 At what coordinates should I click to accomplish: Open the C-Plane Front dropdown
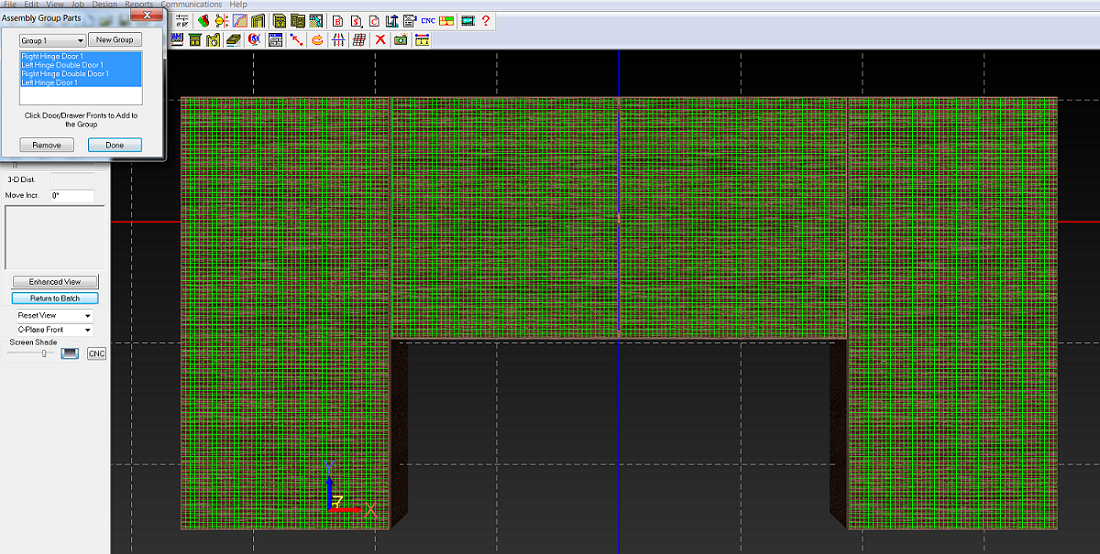(x=54, y=329)
